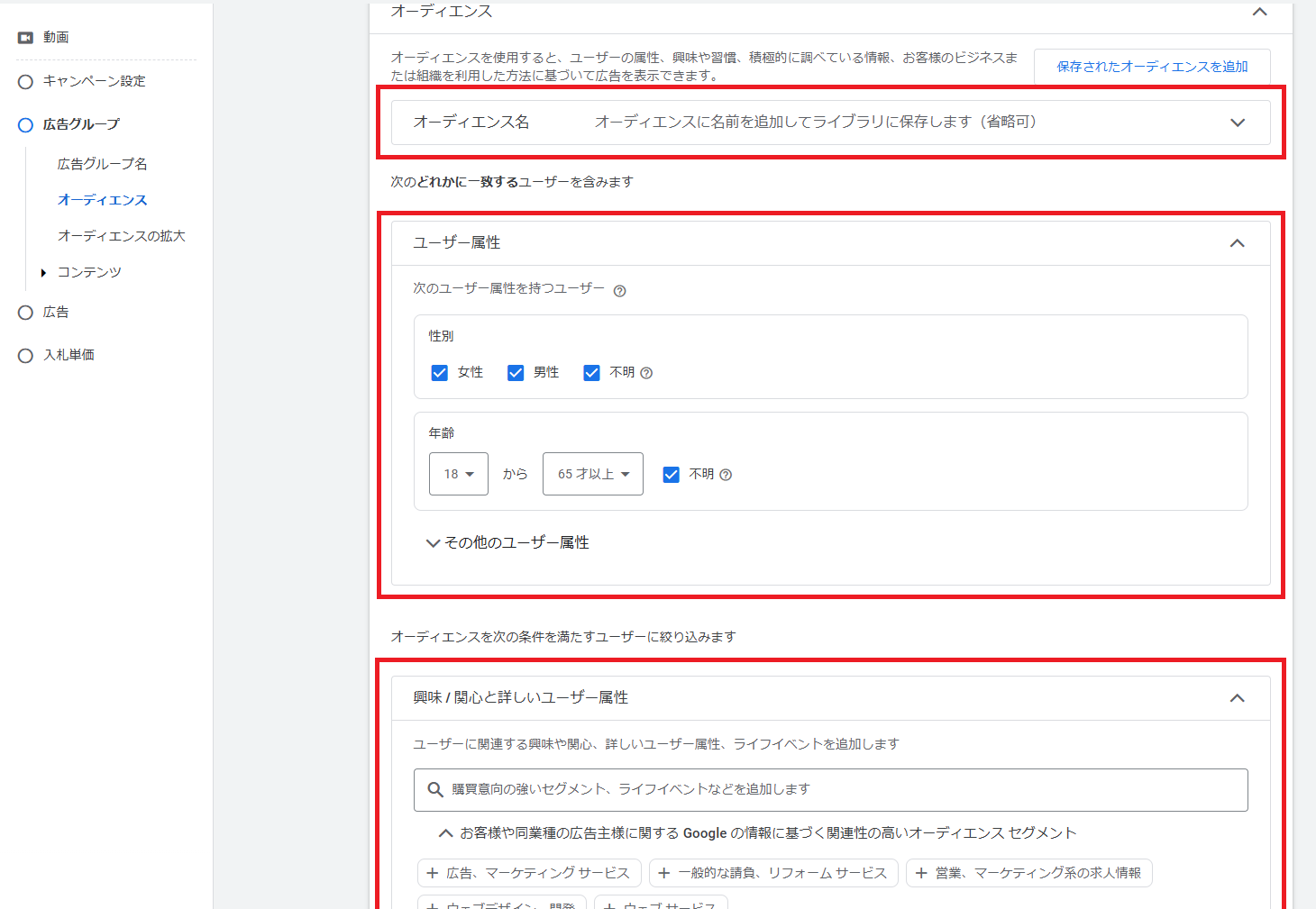Open オーディエンスの拡大 in sidebar
This screenshot has height=909, width=1316.
point(122,236)
